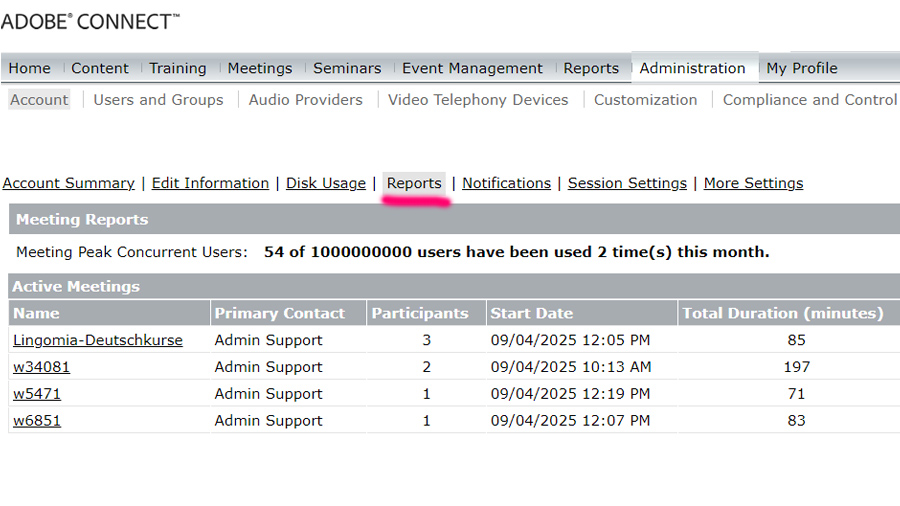The image size is (900, 506).
Task: Open Event Management tab
Action: click(x=472, y=68)
